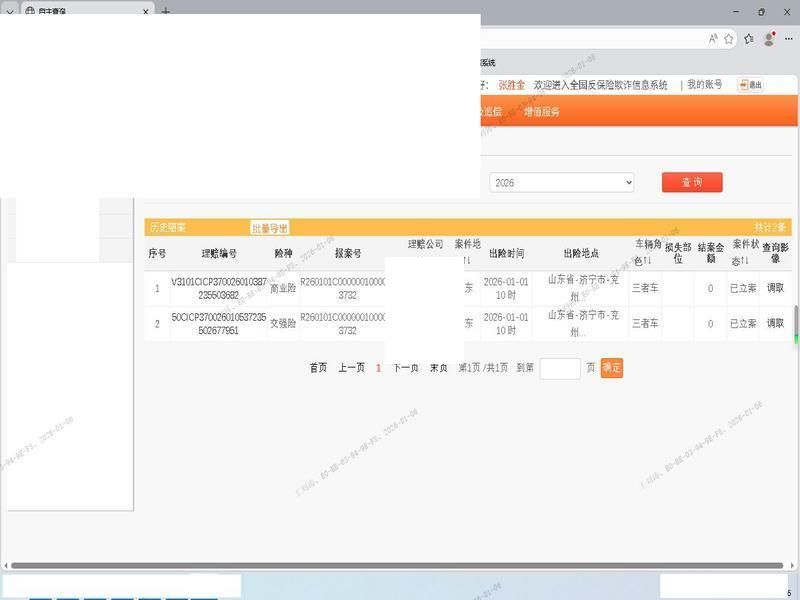Open 我的账号 account link
The image size is (800, 600).
click(704, 85)
